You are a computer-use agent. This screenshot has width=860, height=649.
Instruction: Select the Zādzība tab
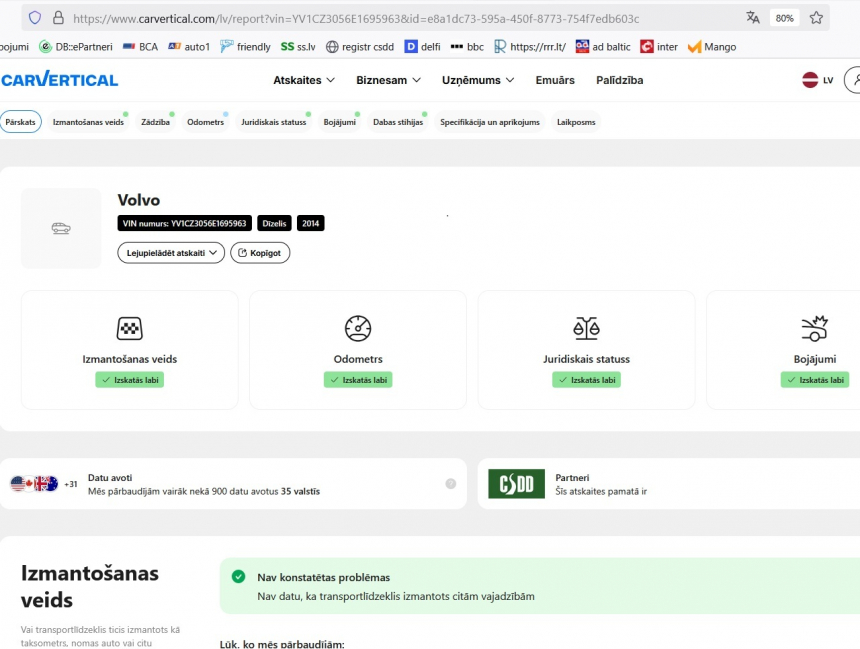point(155,122)
